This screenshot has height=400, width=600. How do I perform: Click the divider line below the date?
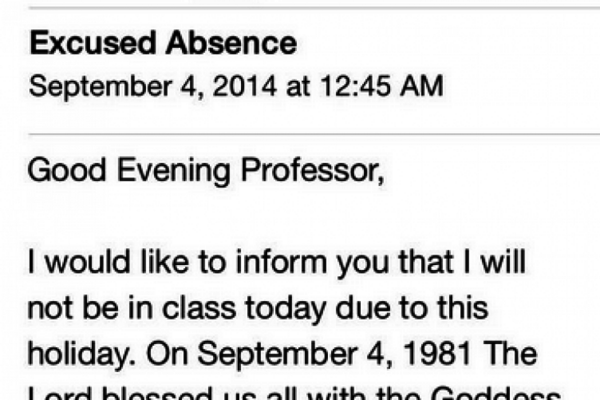click(x=300, y=133)
